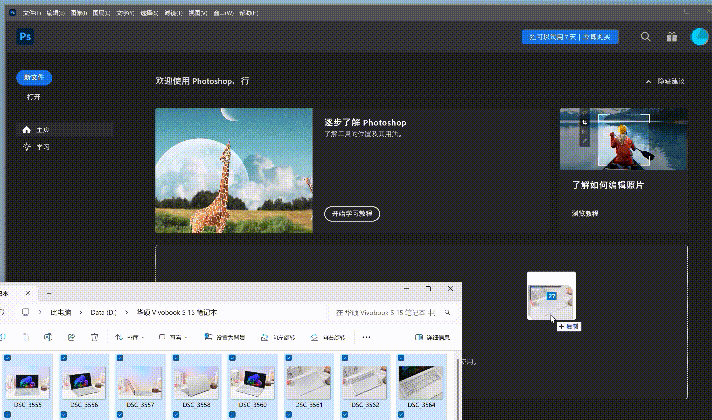Select the DSC_3560 laptop photo thumbnail

(x=252, y=382)
